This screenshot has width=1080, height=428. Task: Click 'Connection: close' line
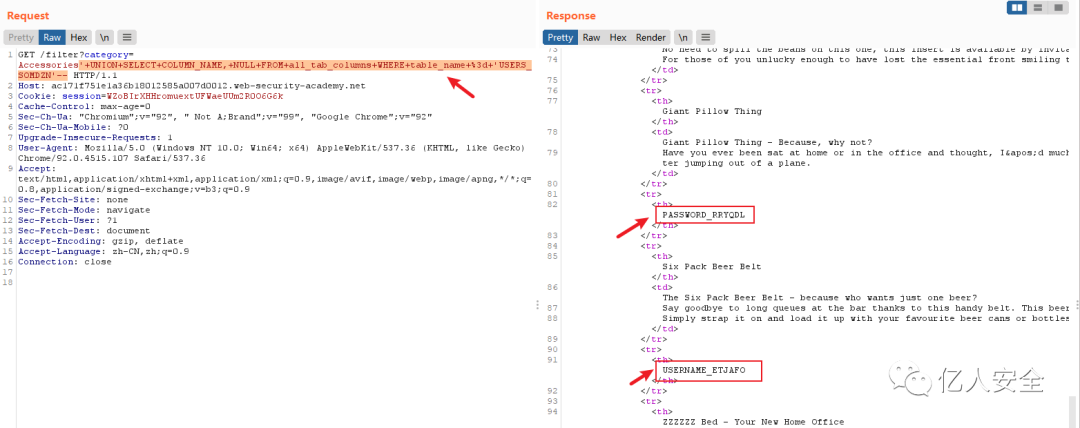click(x=65, y=262)
